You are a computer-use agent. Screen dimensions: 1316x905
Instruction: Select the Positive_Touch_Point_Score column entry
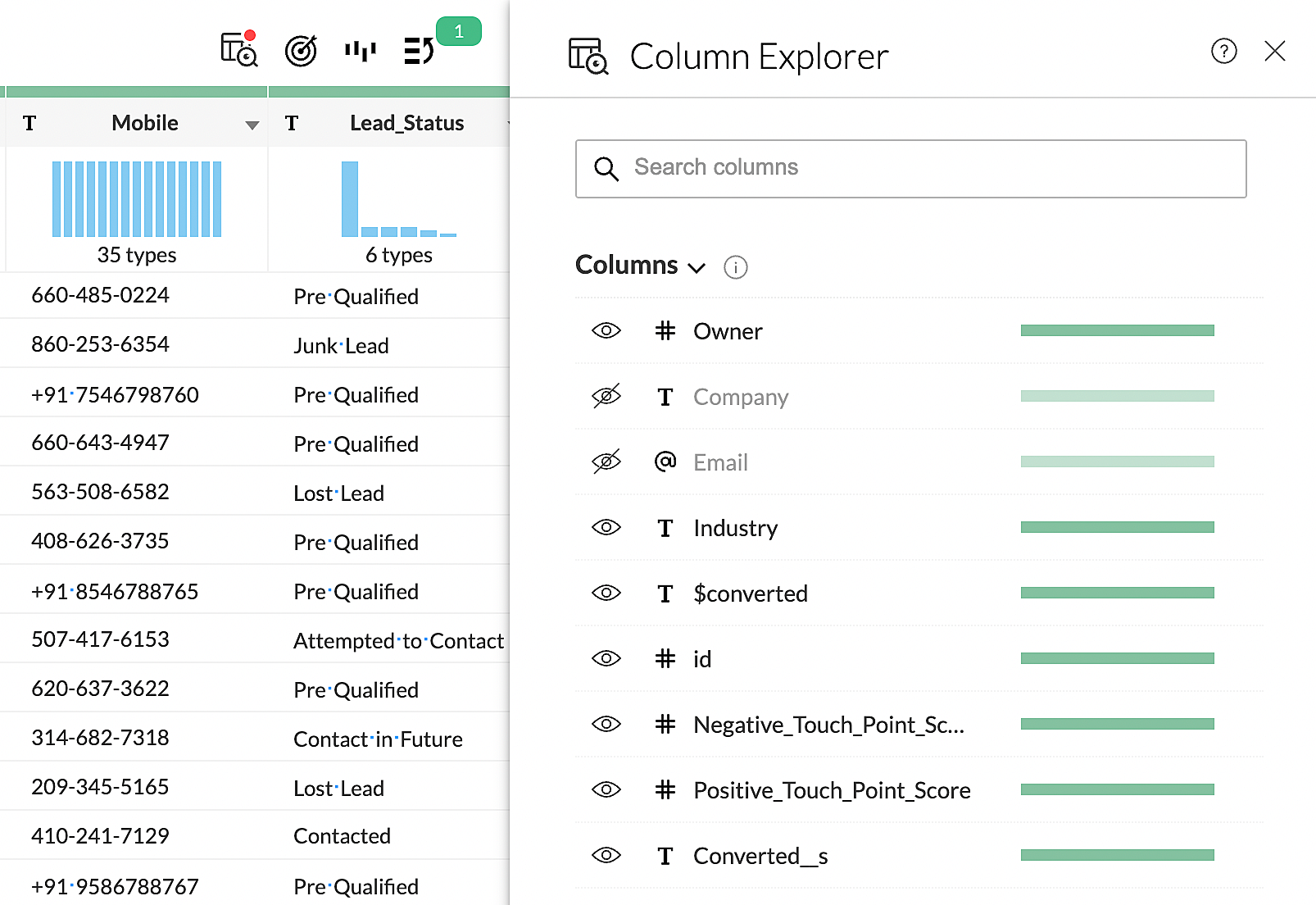point(831,790)
